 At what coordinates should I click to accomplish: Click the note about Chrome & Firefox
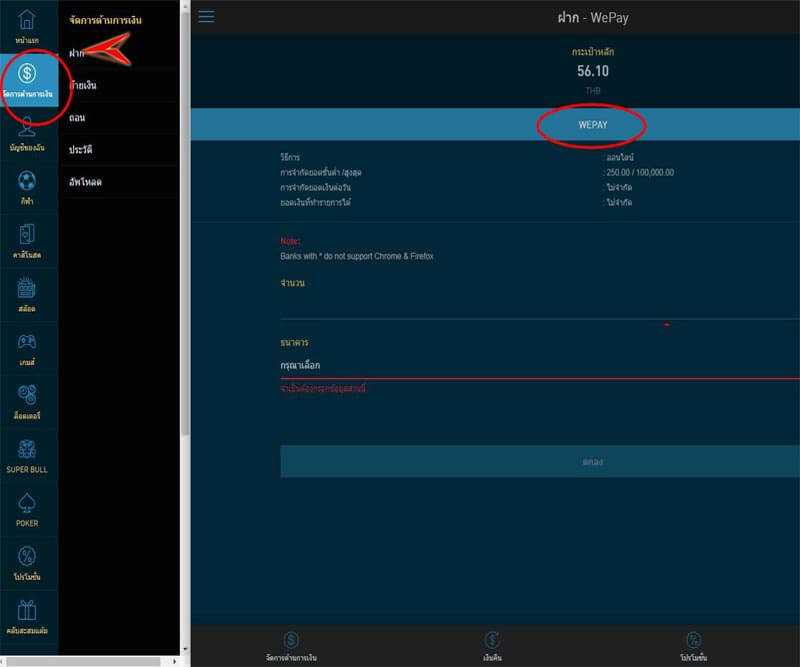357,256
